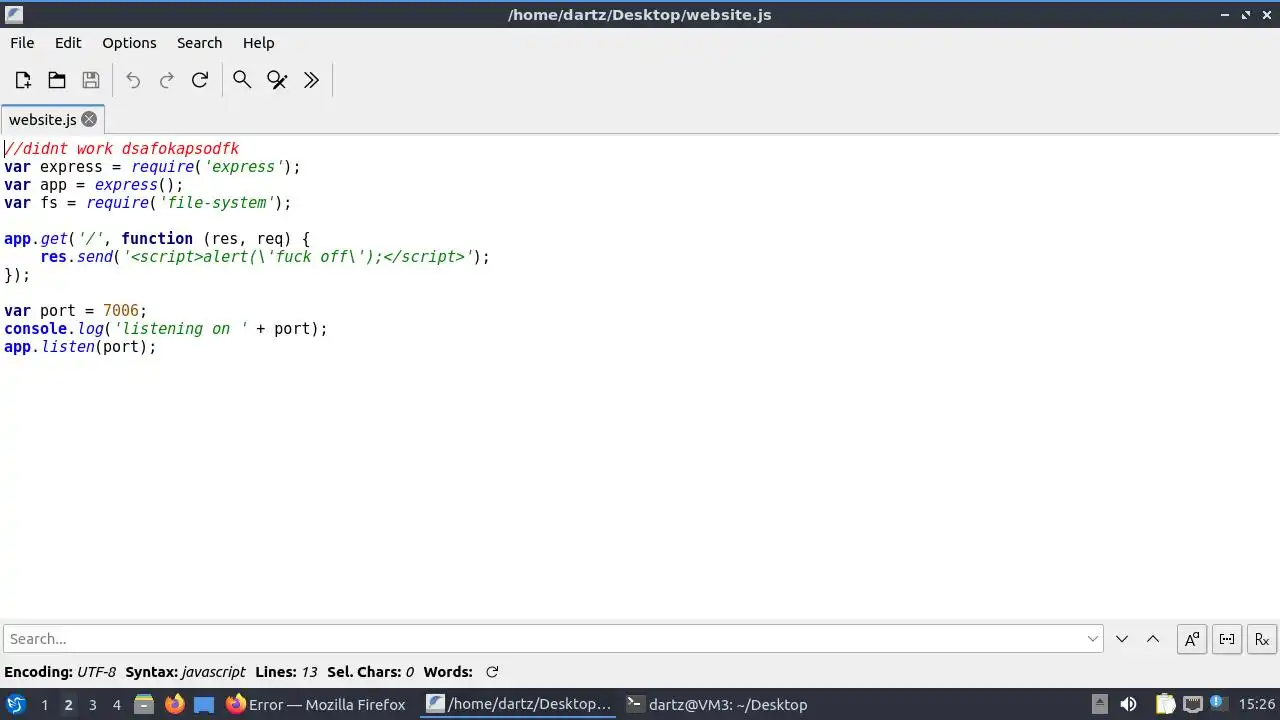Open find and replace tool icon
Screen dimensions: 1280x720
click(x=277, y=80)
